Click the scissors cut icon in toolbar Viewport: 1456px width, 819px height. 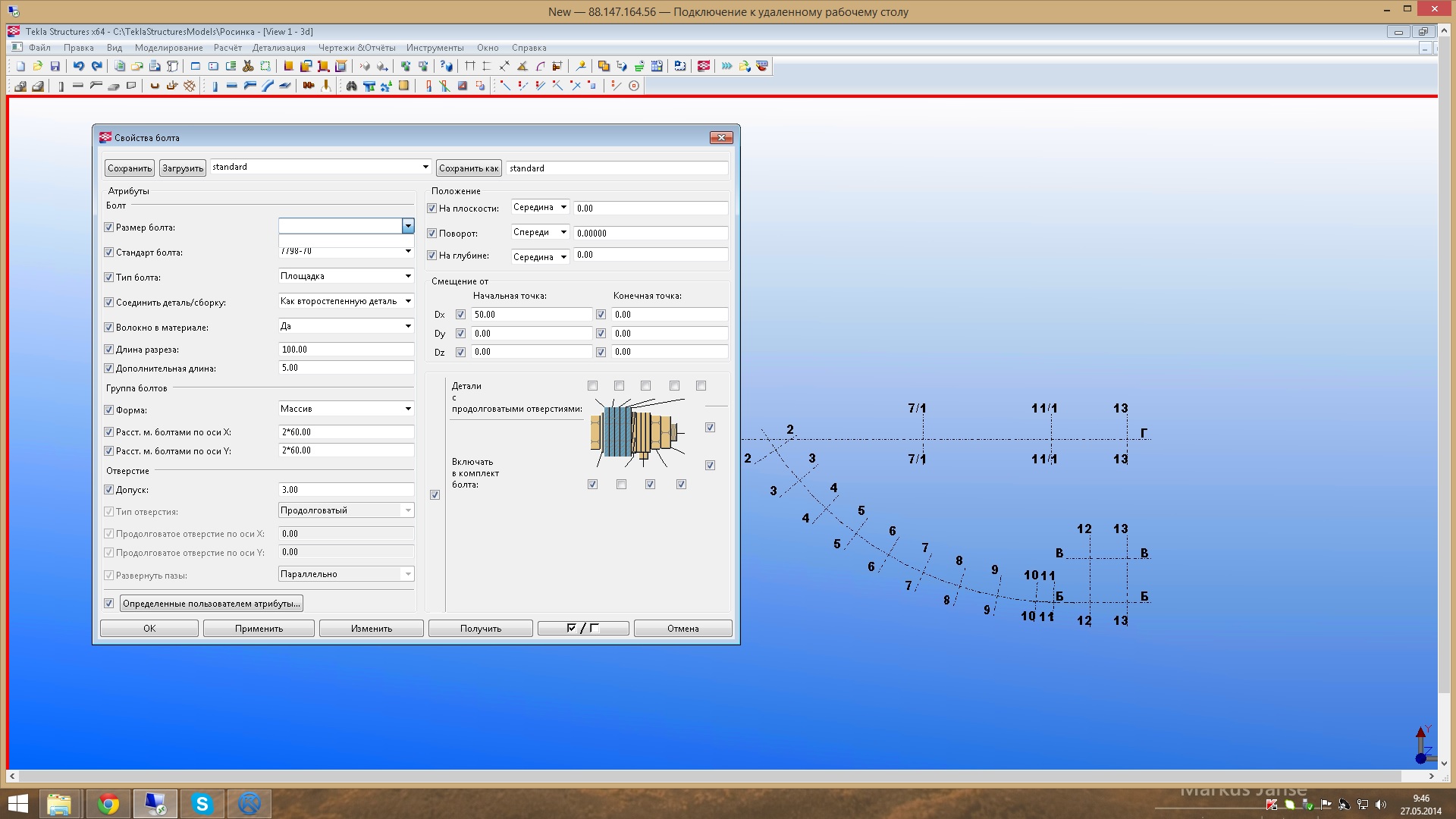[248, 67]
